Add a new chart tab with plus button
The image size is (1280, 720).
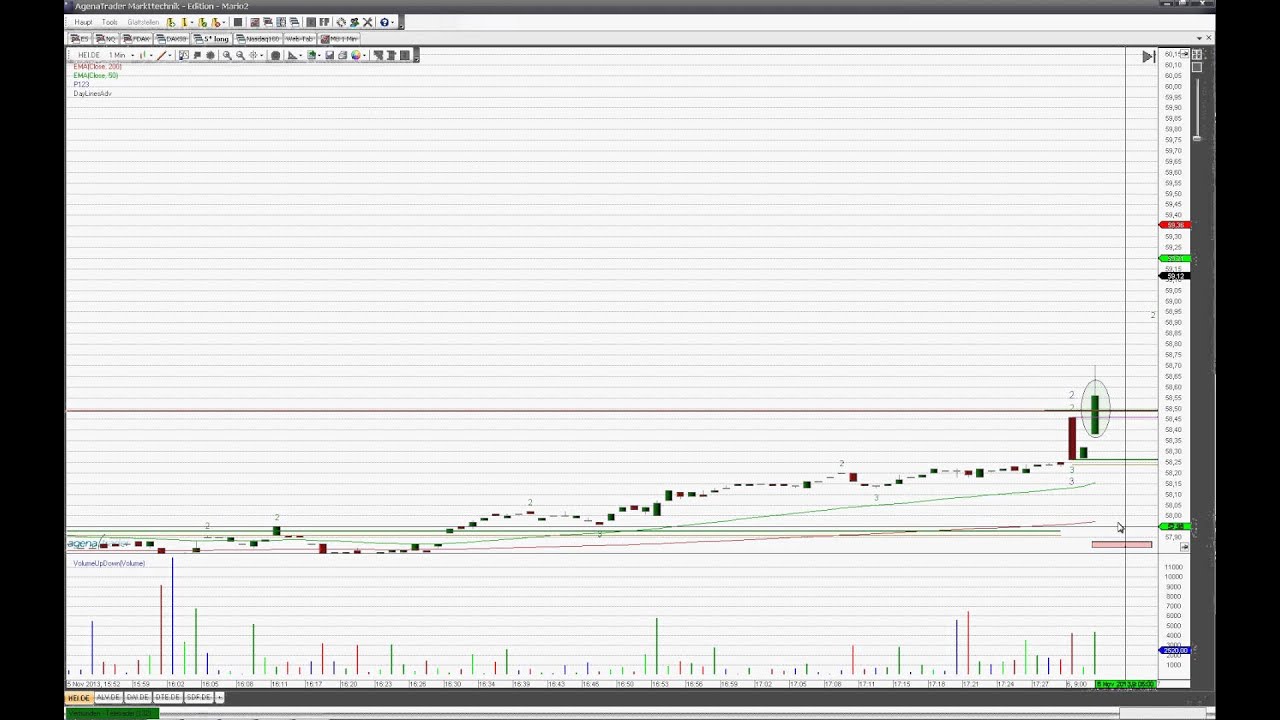click(x=219, y=697)
